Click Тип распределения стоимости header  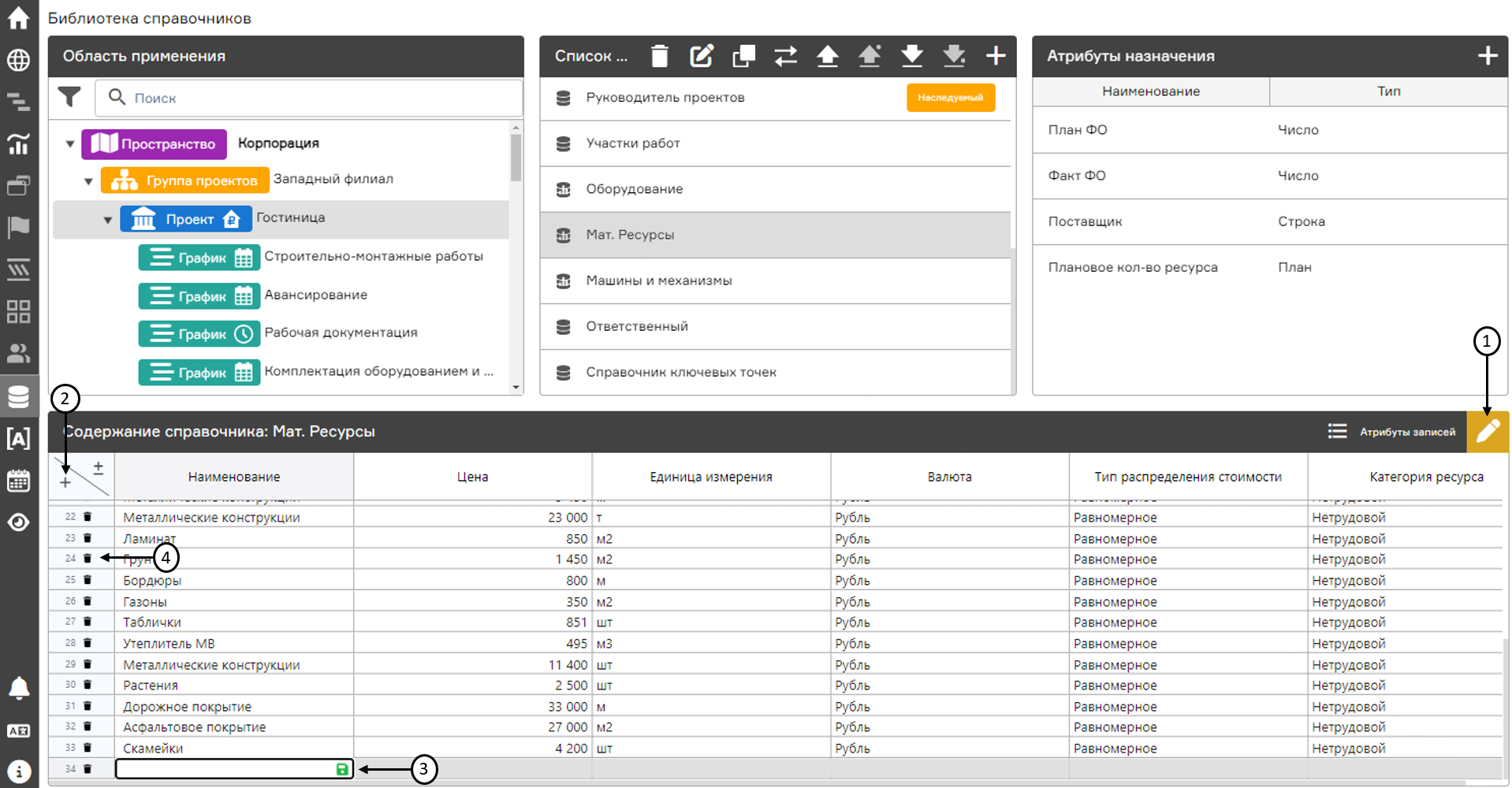click(1188, 477)
